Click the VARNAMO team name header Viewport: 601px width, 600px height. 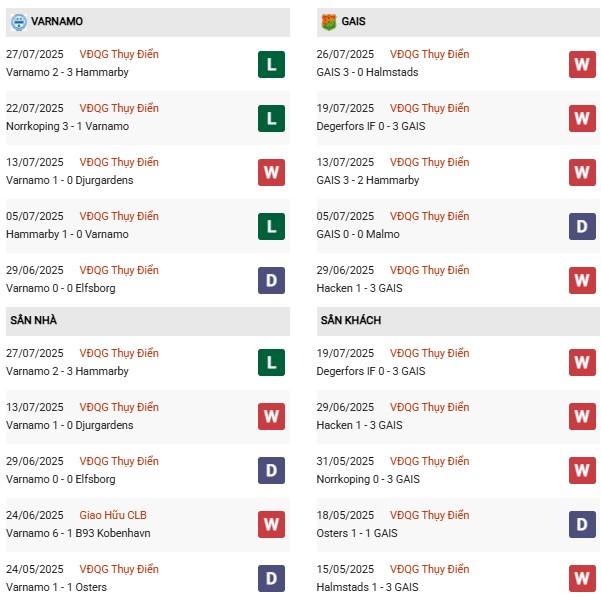57,21
